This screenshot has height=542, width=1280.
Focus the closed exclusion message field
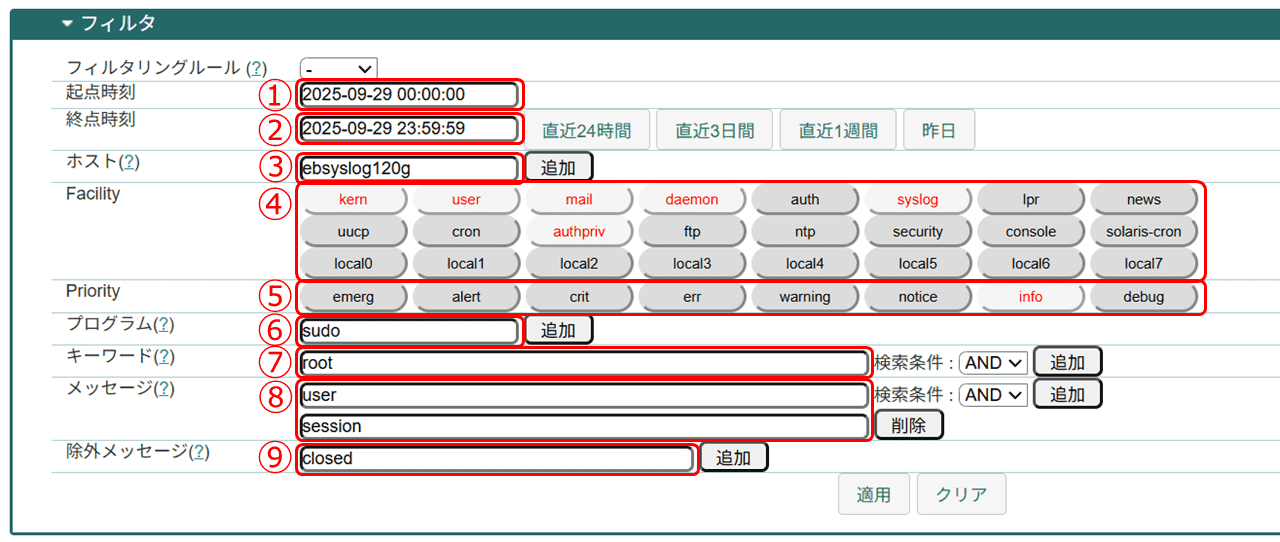pos(495,459)
